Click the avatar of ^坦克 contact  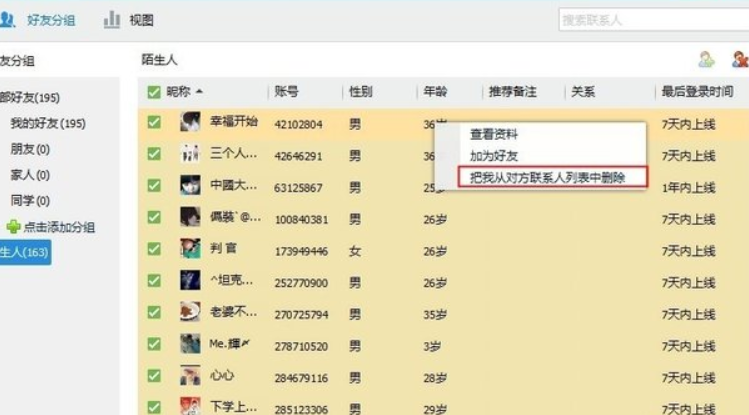[190, 280]
